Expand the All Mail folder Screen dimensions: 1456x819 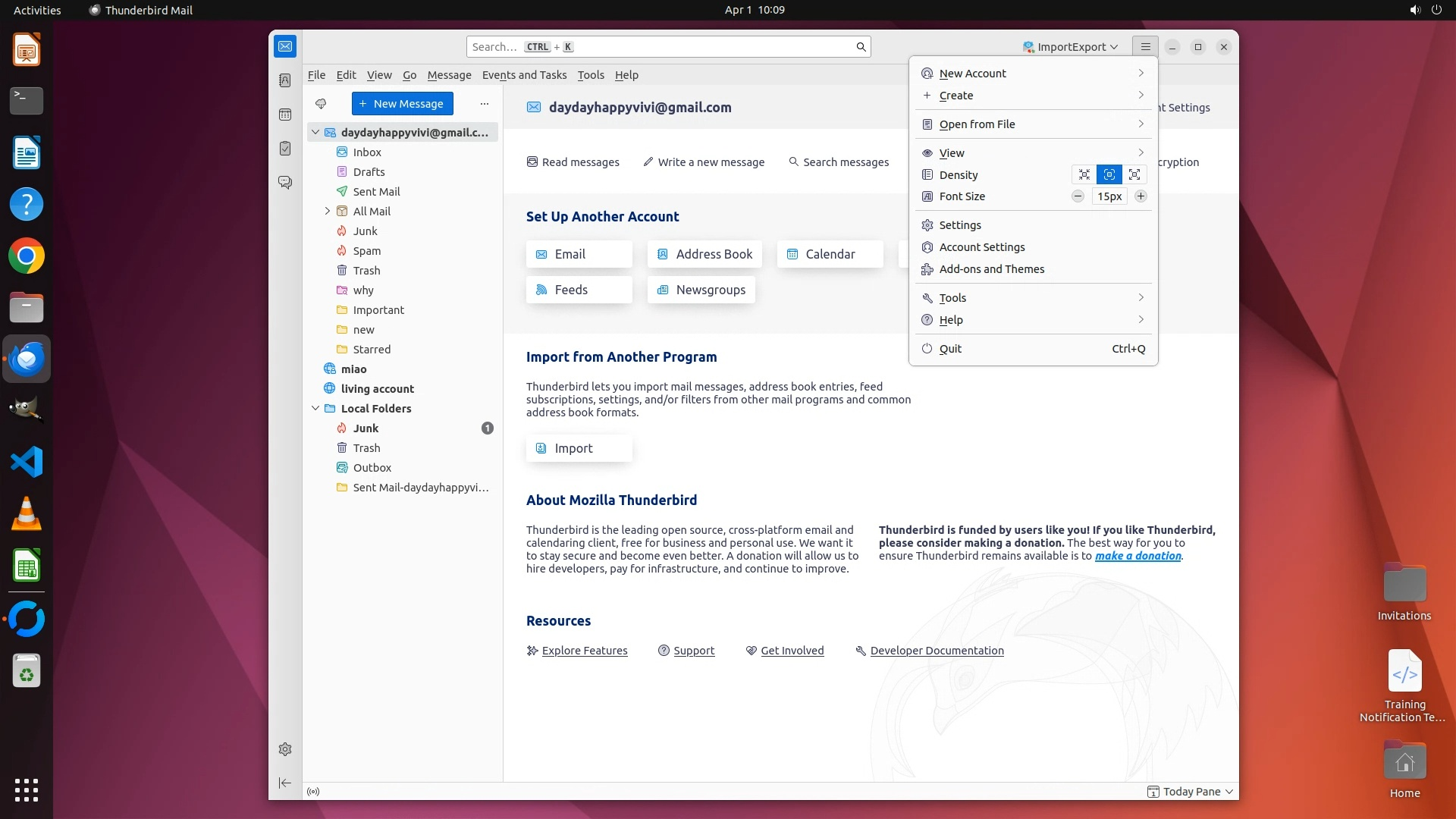[x=328, y=212]
